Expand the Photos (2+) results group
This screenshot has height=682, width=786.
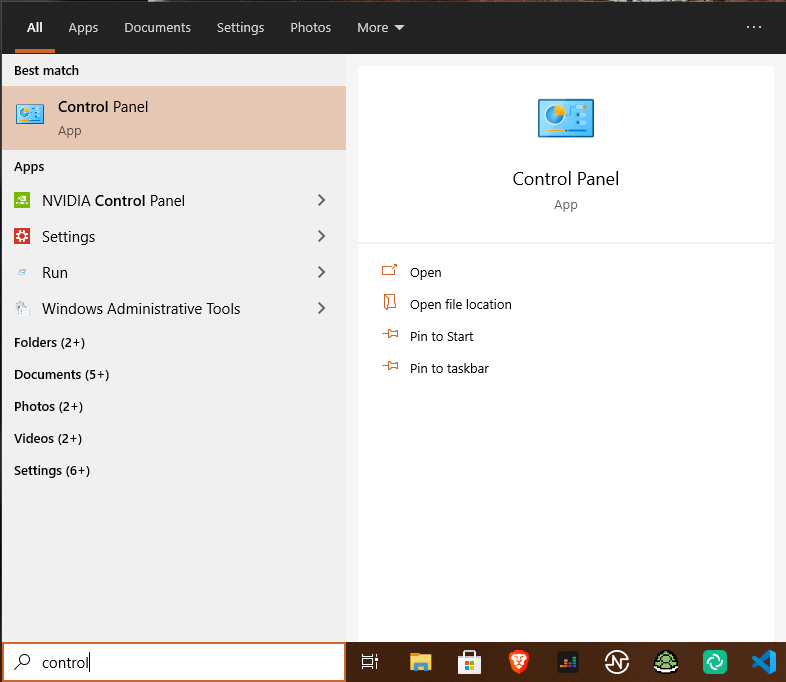click(x=49, y=406)
